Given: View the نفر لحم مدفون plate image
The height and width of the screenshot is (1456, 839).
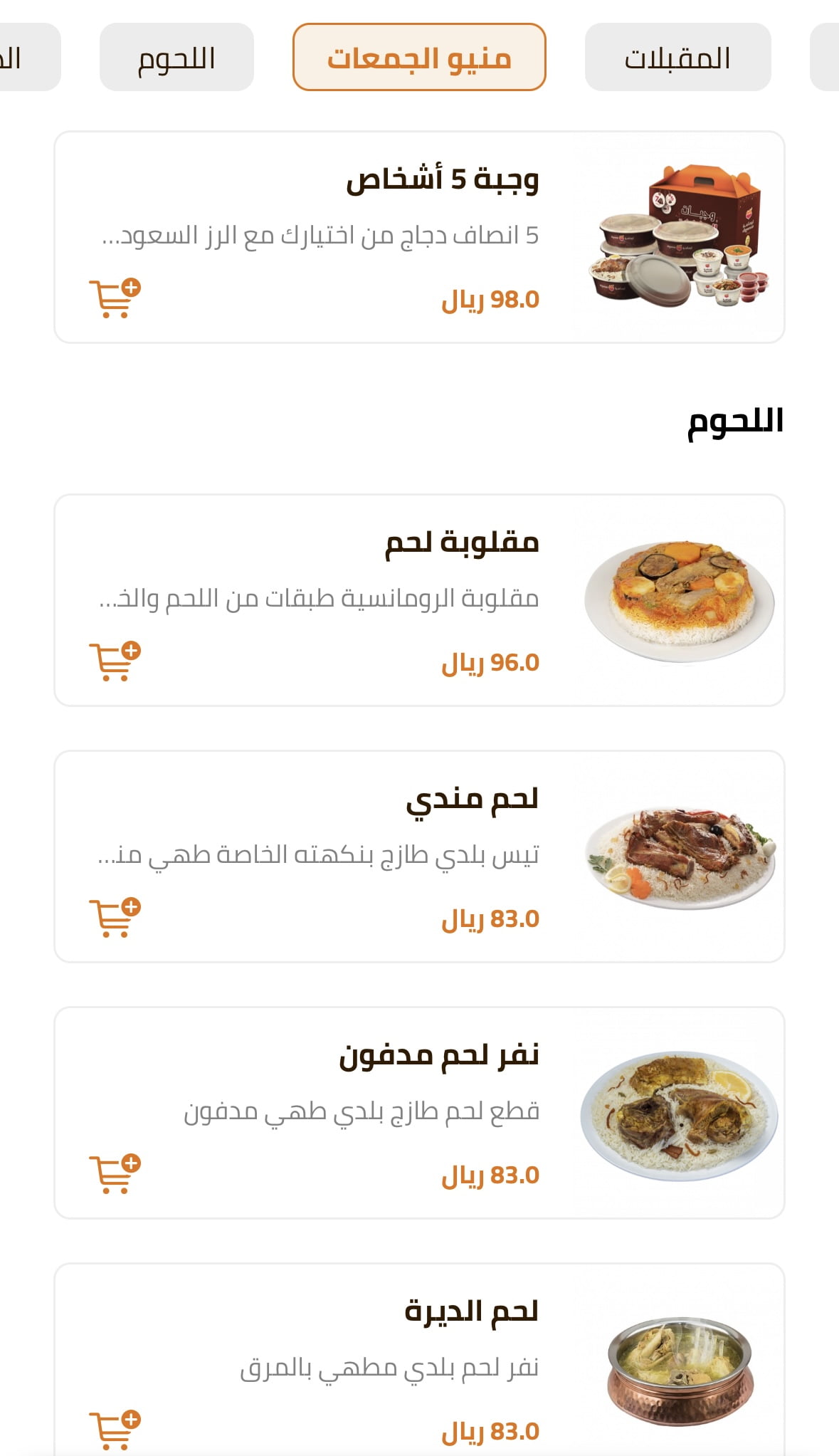Looking at the screenshot, I should 679,1113.
